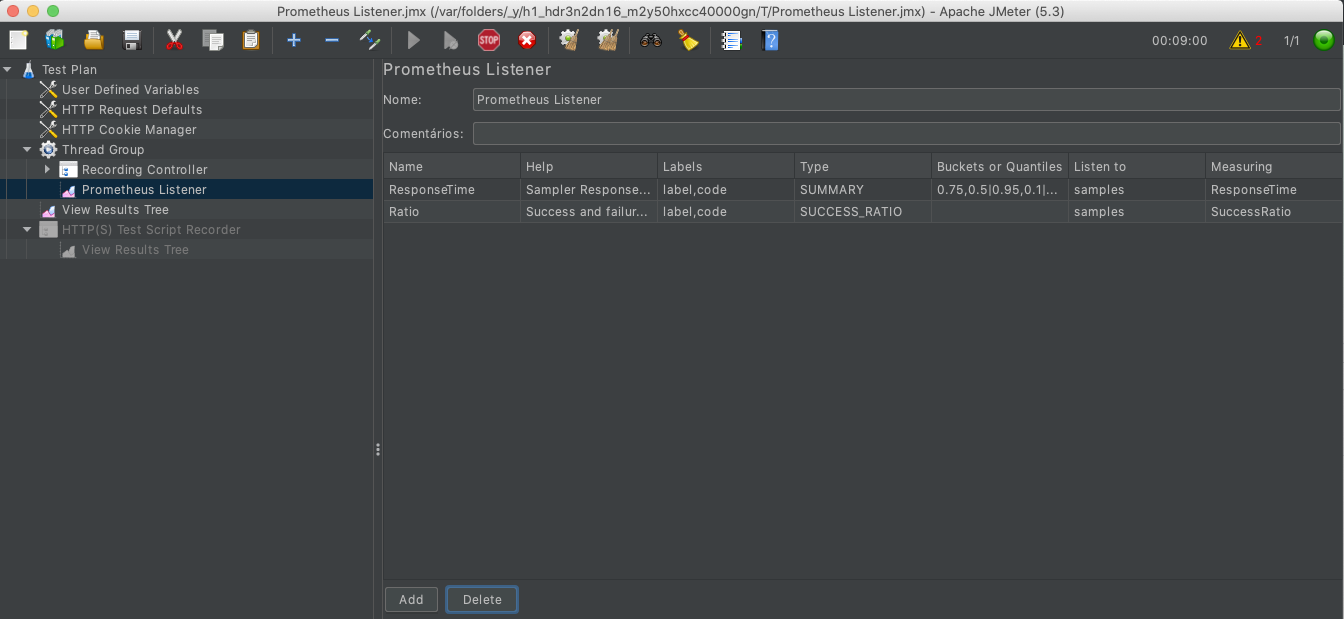Create a new test plan

pos(19,40)
